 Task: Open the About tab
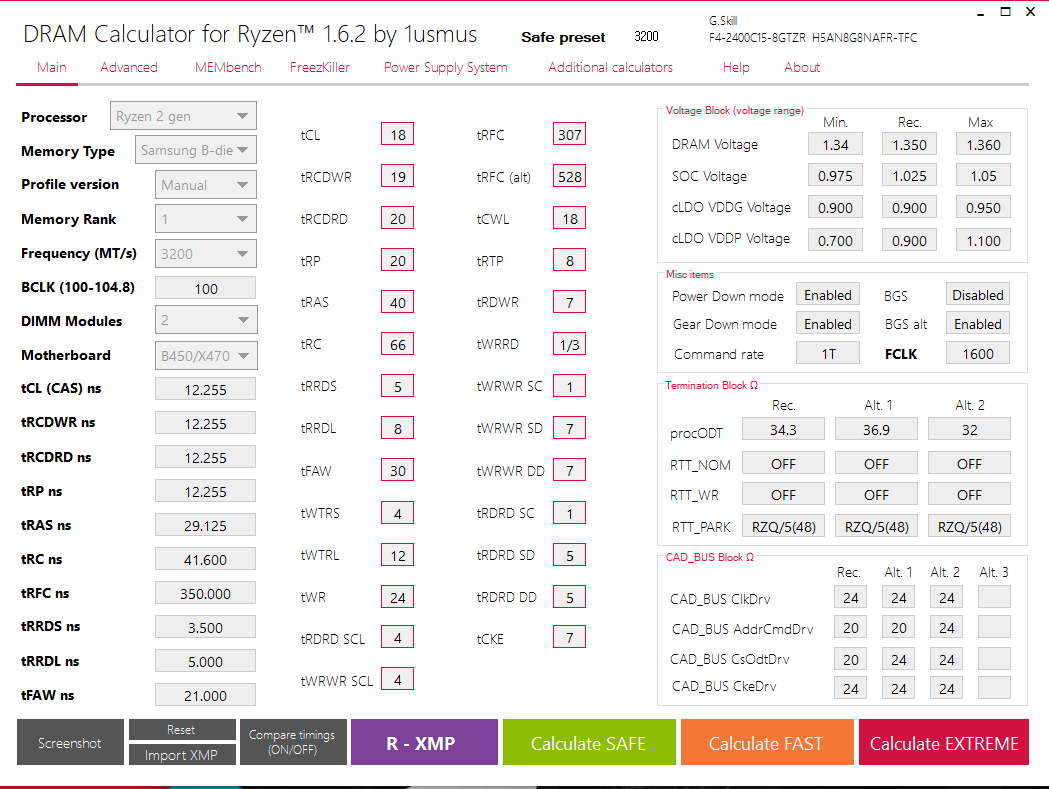801,68
